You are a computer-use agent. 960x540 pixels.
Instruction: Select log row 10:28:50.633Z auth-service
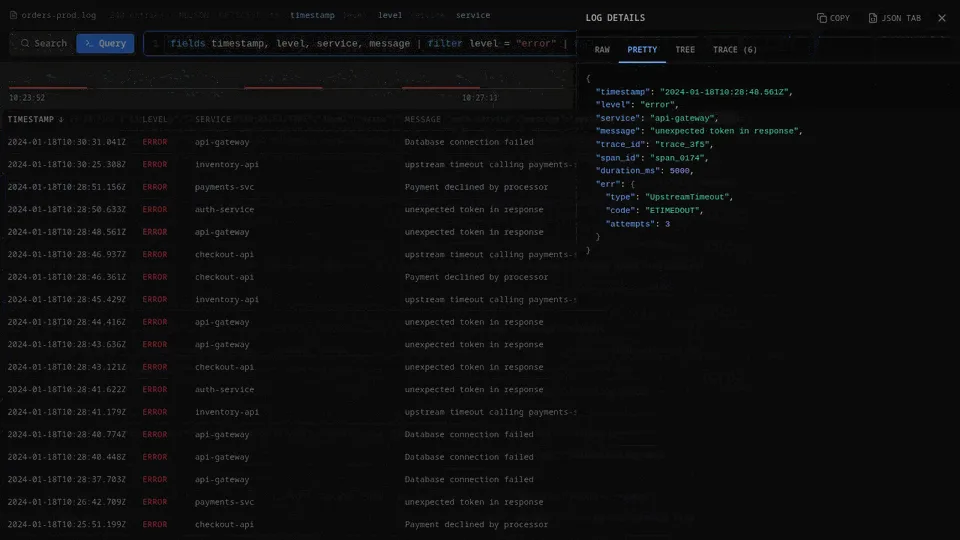[x=288, y=209]
